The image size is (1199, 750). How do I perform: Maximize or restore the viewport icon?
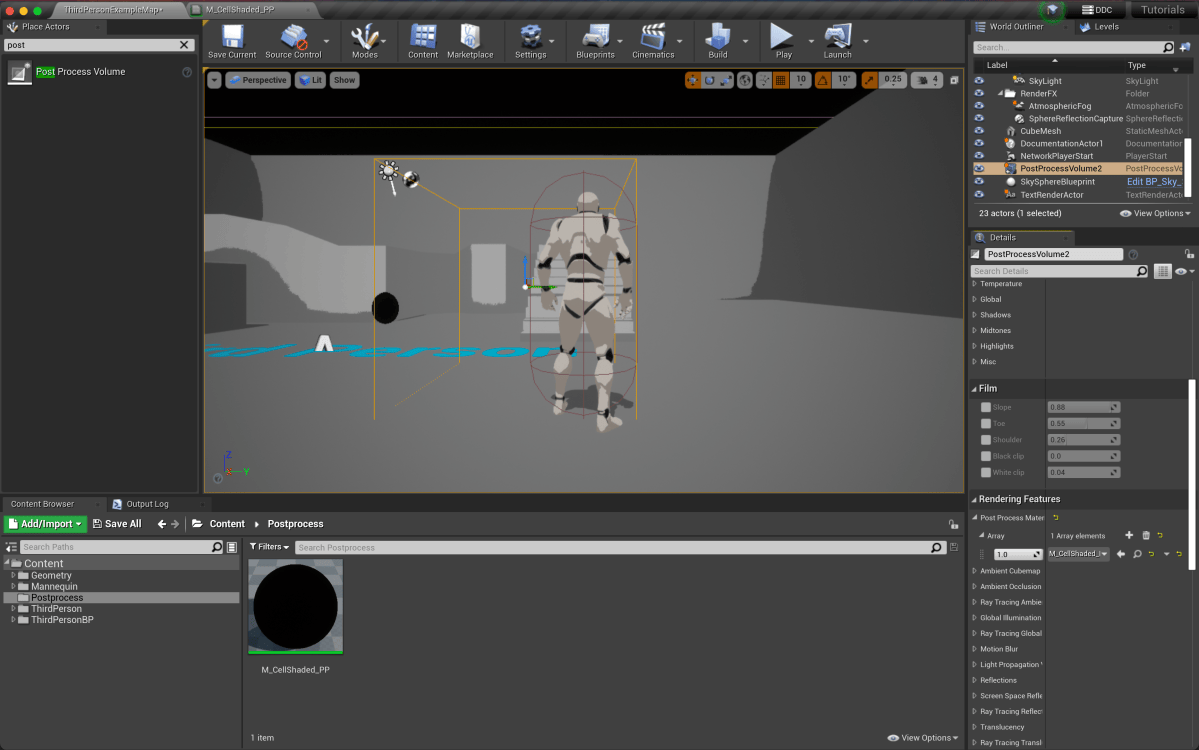coord(954,80)
